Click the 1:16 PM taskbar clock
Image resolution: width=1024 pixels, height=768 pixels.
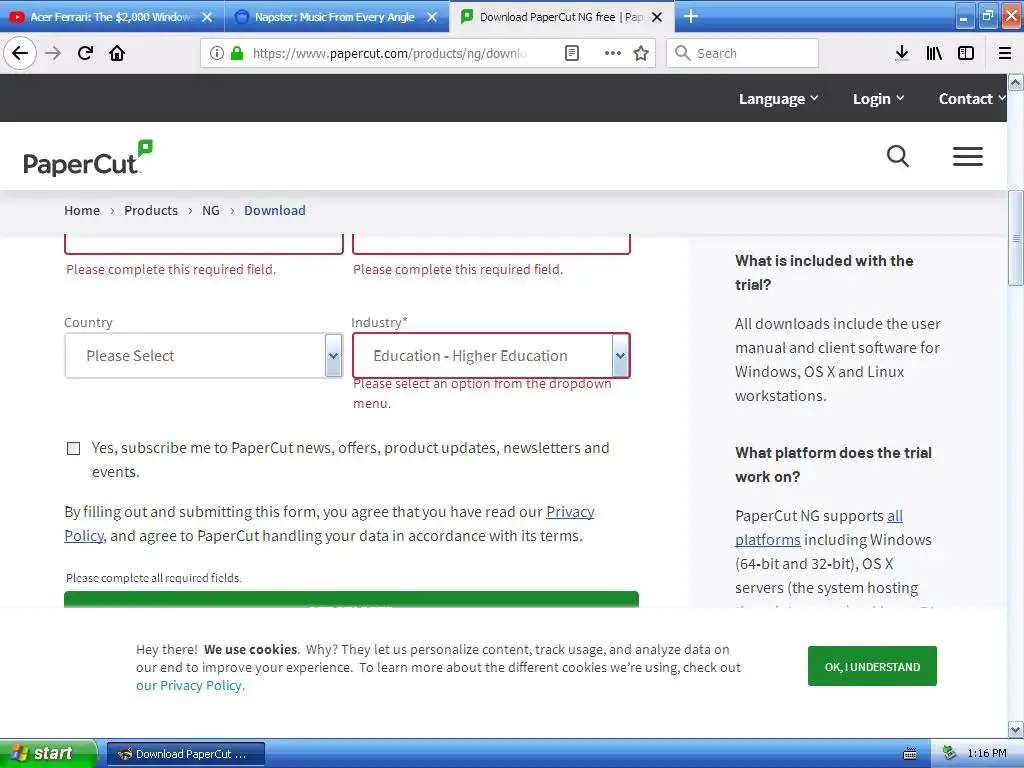987,754
